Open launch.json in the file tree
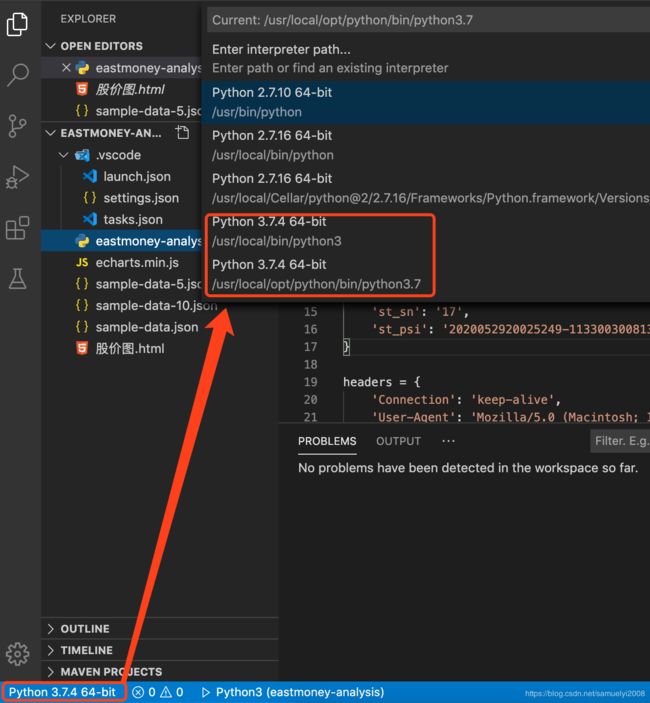 (x=137, y=177)
